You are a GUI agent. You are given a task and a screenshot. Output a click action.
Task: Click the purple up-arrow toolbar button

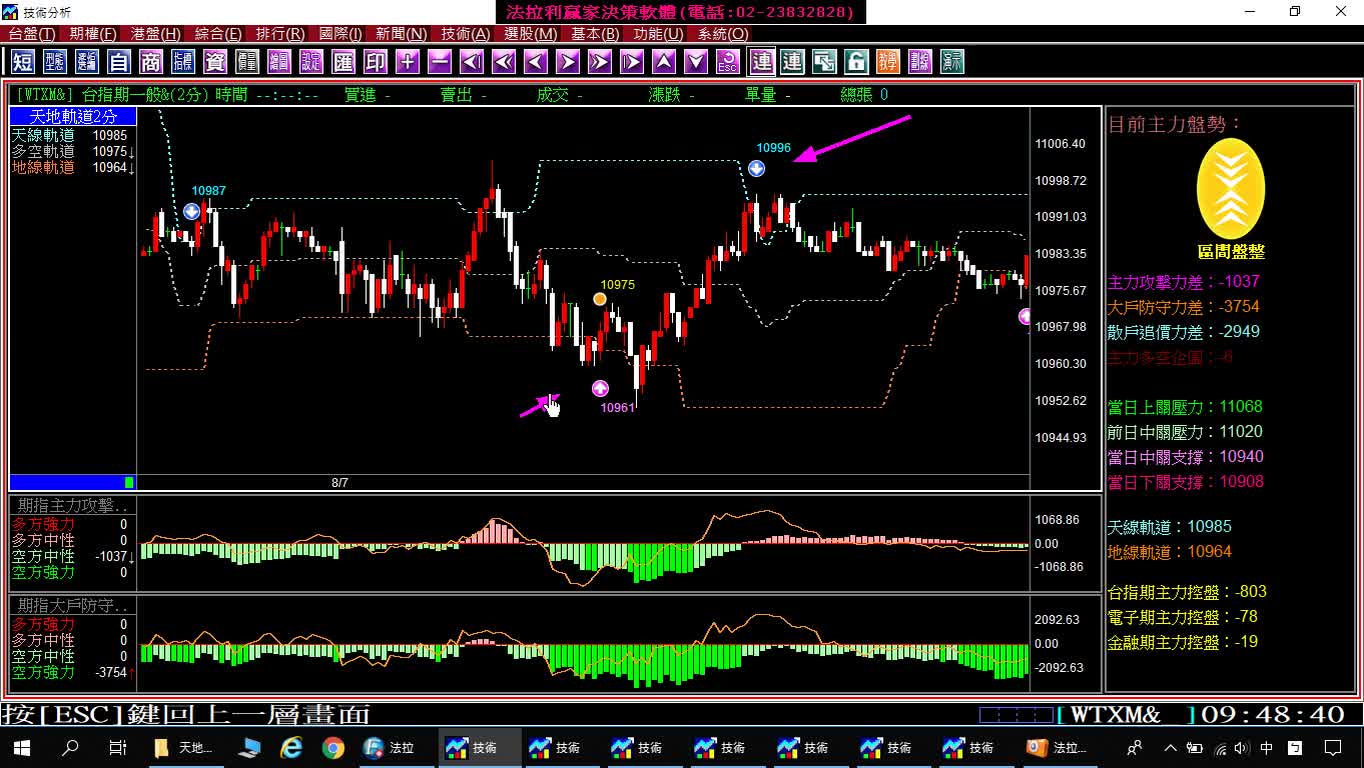point(664,62)
